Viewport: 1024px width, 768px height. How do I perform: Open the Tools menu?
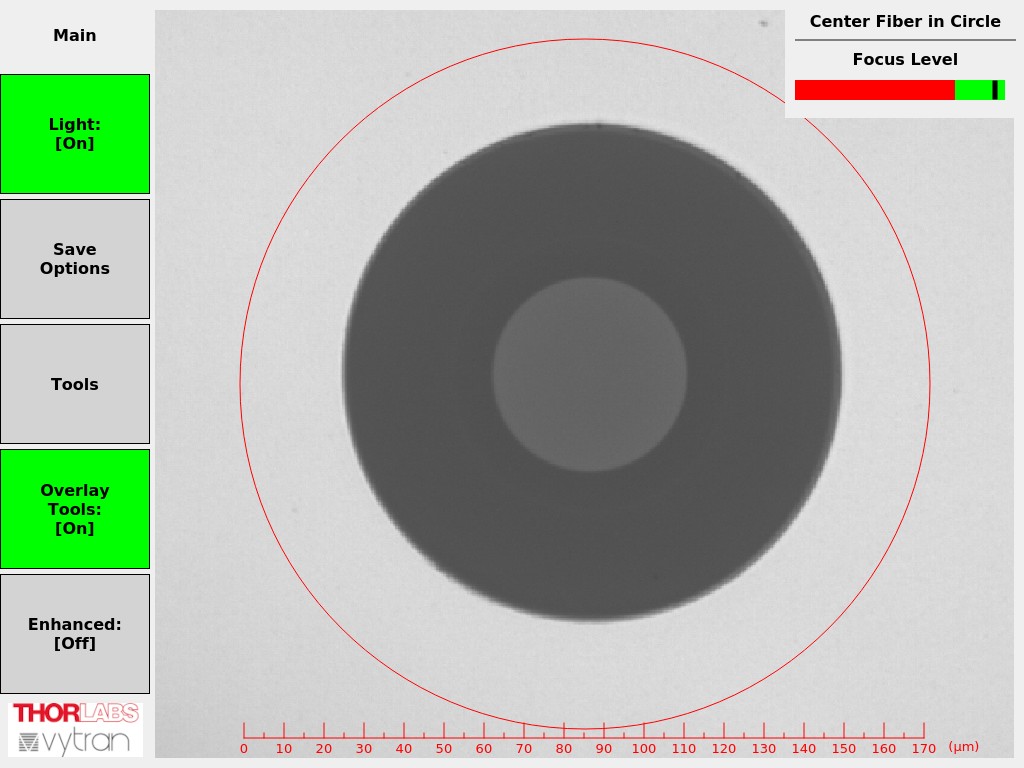[x=75, y=384]
